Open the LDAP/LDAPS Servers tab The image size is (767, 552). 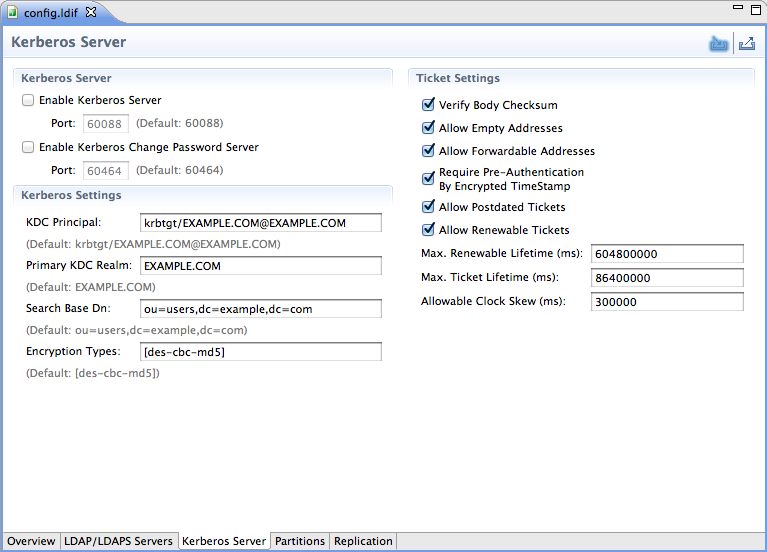tap(118, 541)
